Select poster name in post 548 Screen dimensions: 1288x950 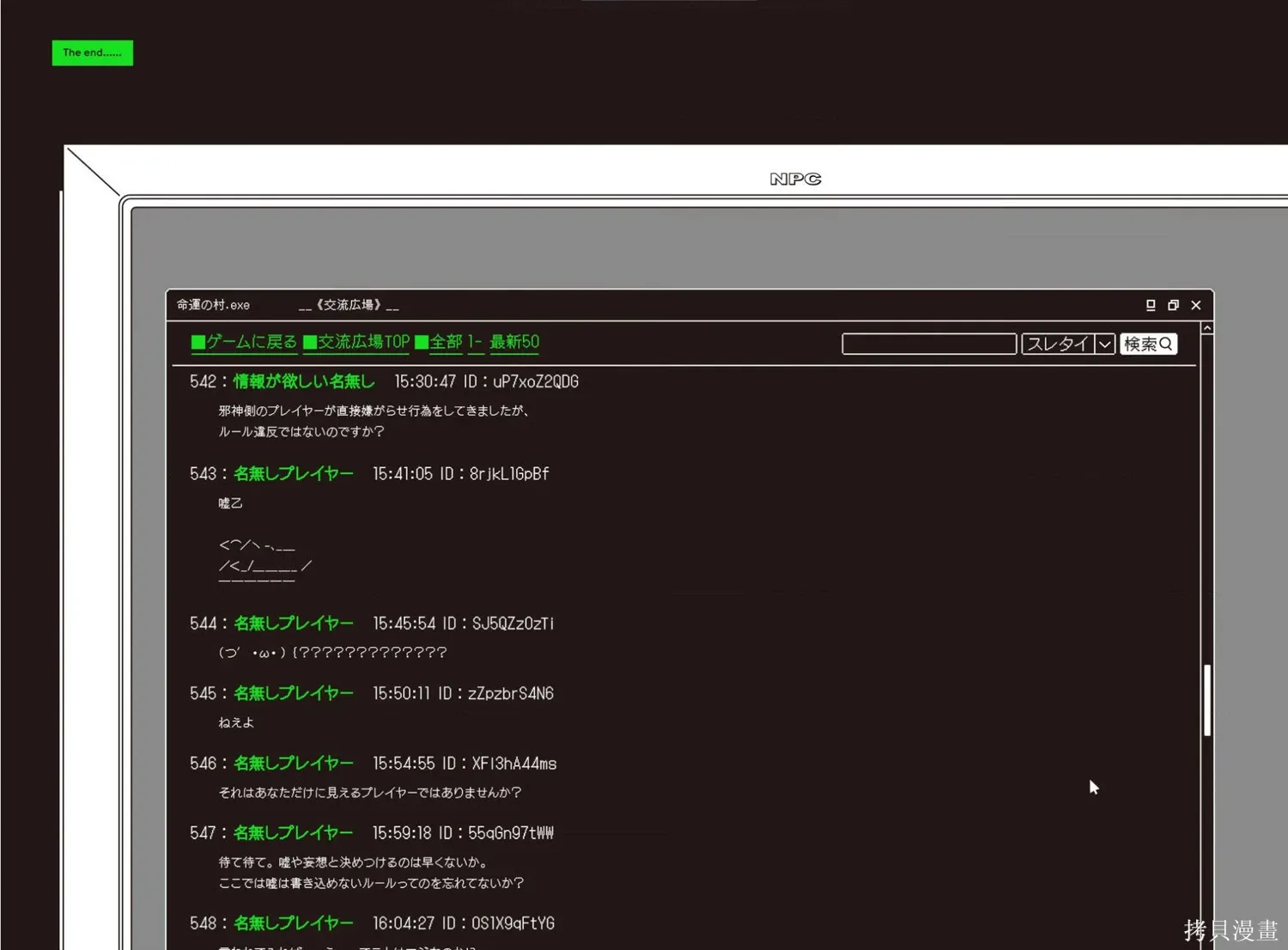[294, 923]
